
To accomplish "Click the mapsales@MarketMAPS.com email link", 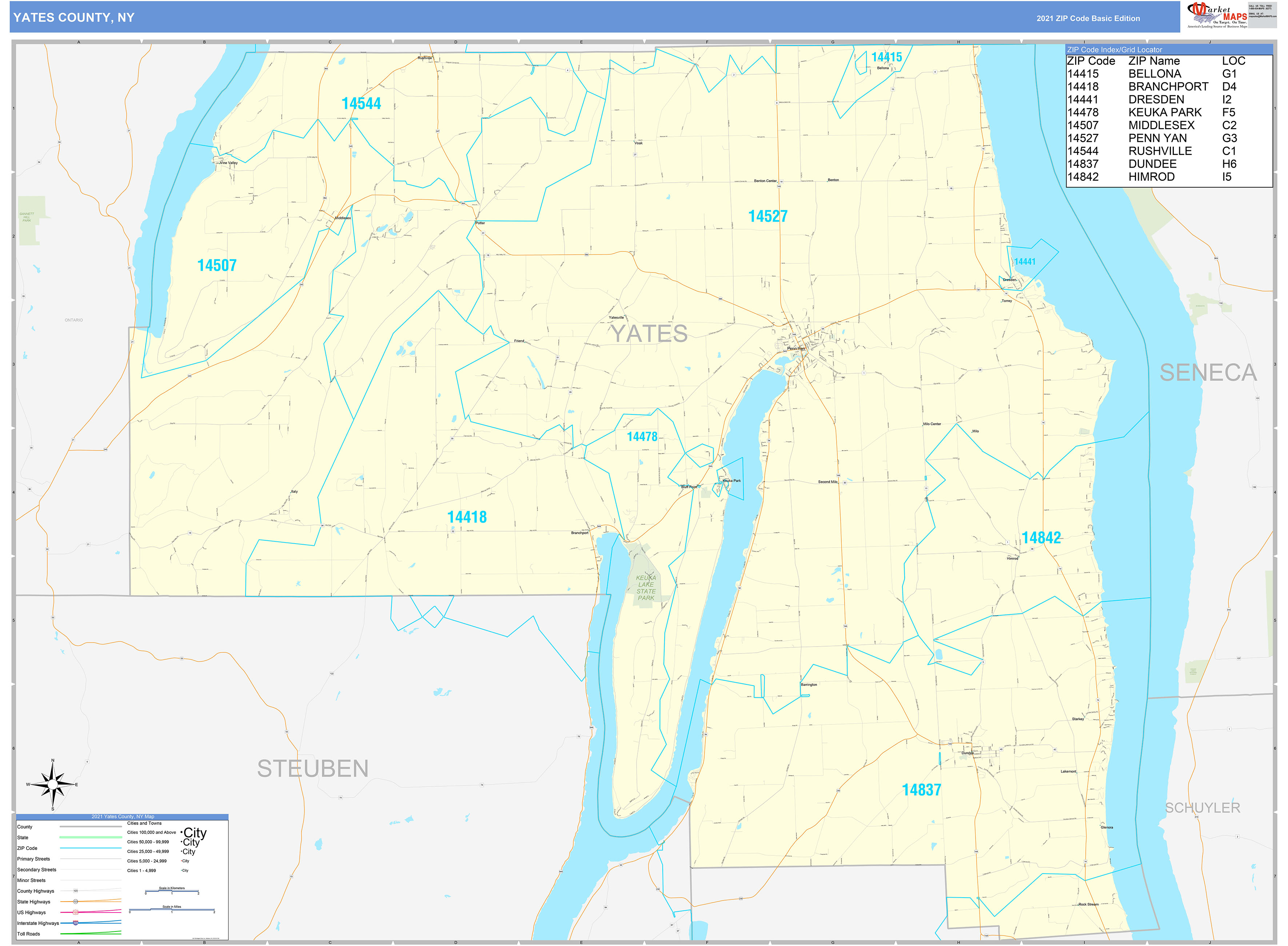I will pos(1262,17).
